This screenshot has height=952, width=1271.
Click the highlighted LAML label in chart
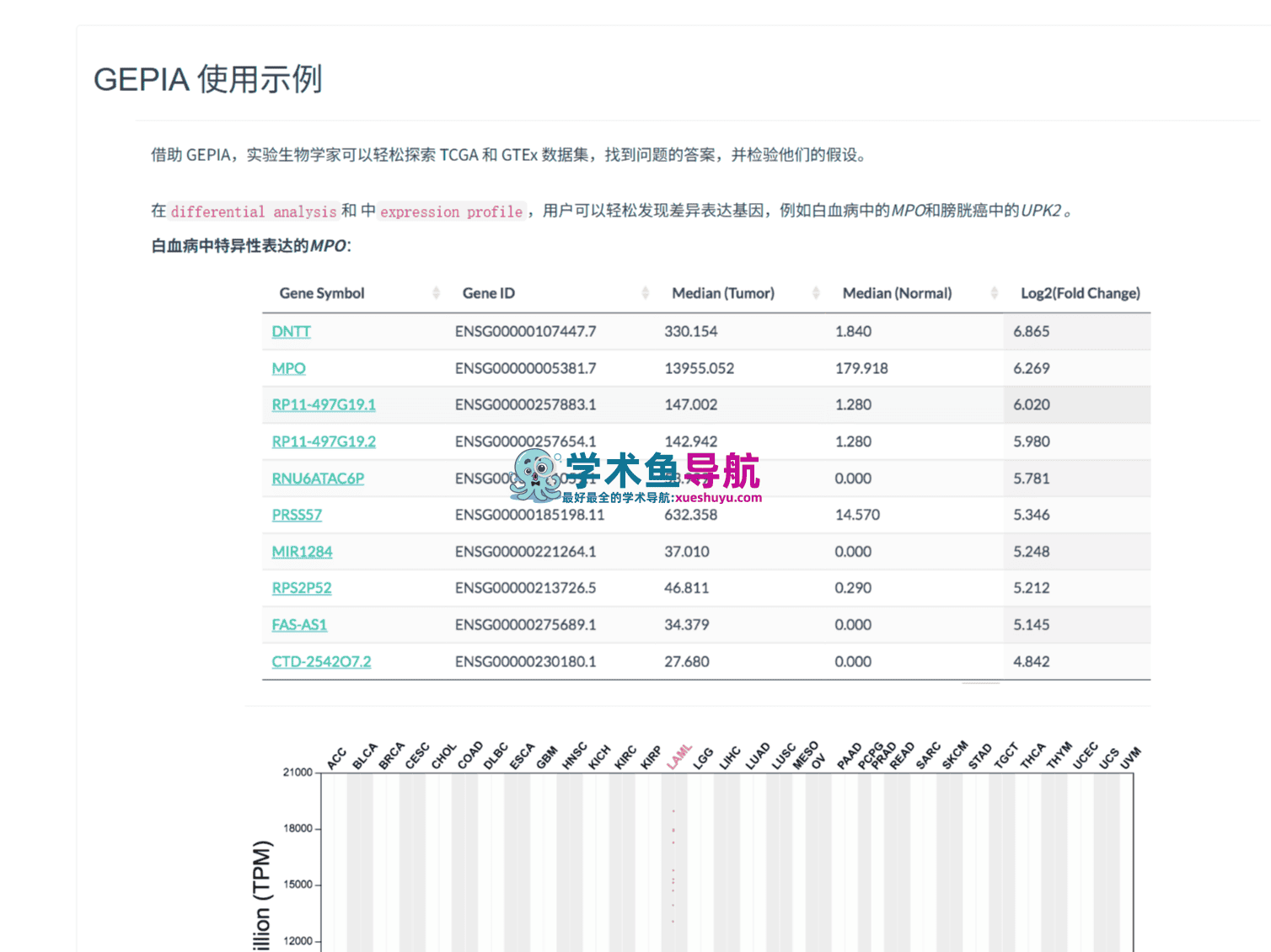pos(679,757)
